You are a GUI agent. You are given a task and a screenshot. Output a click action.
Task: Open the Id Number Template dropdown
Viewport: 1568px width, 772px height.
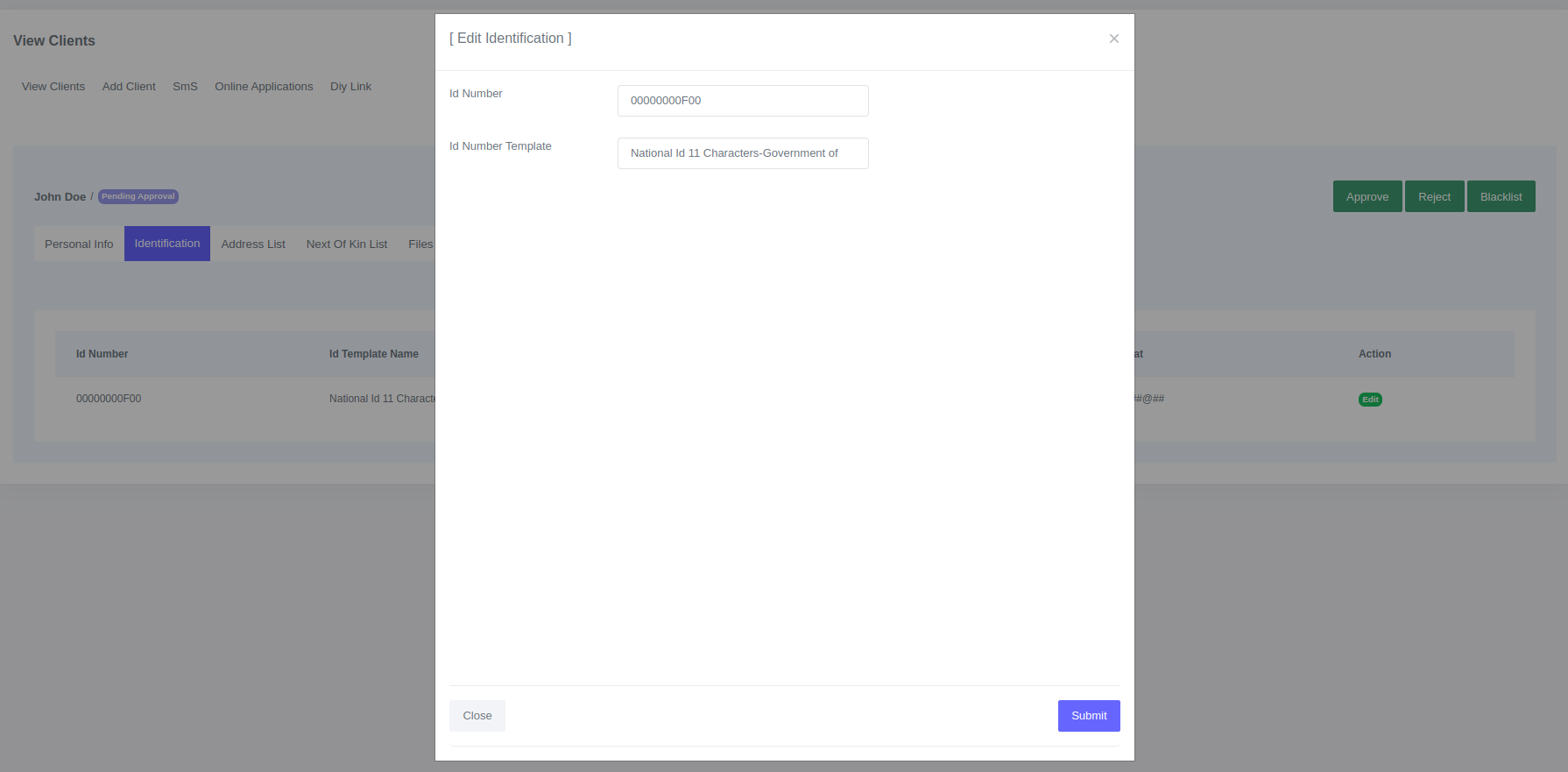(x=742, y=153)
